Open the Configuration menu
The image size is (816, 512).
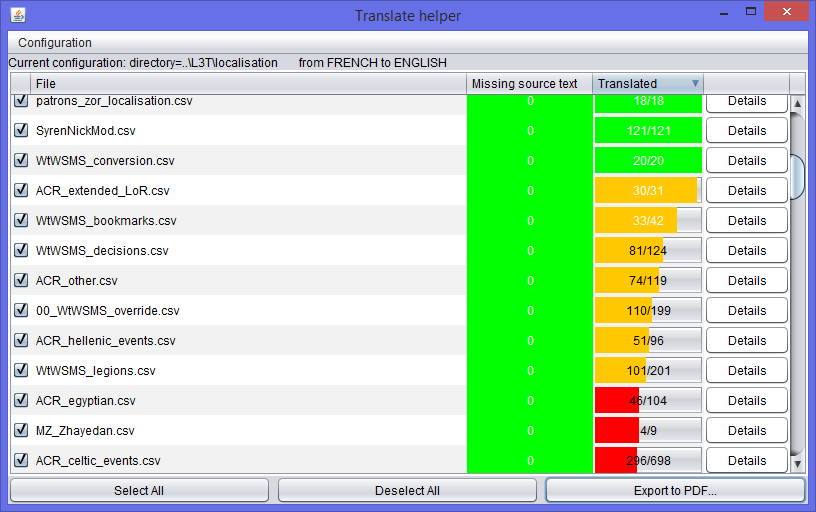[55, 43]
